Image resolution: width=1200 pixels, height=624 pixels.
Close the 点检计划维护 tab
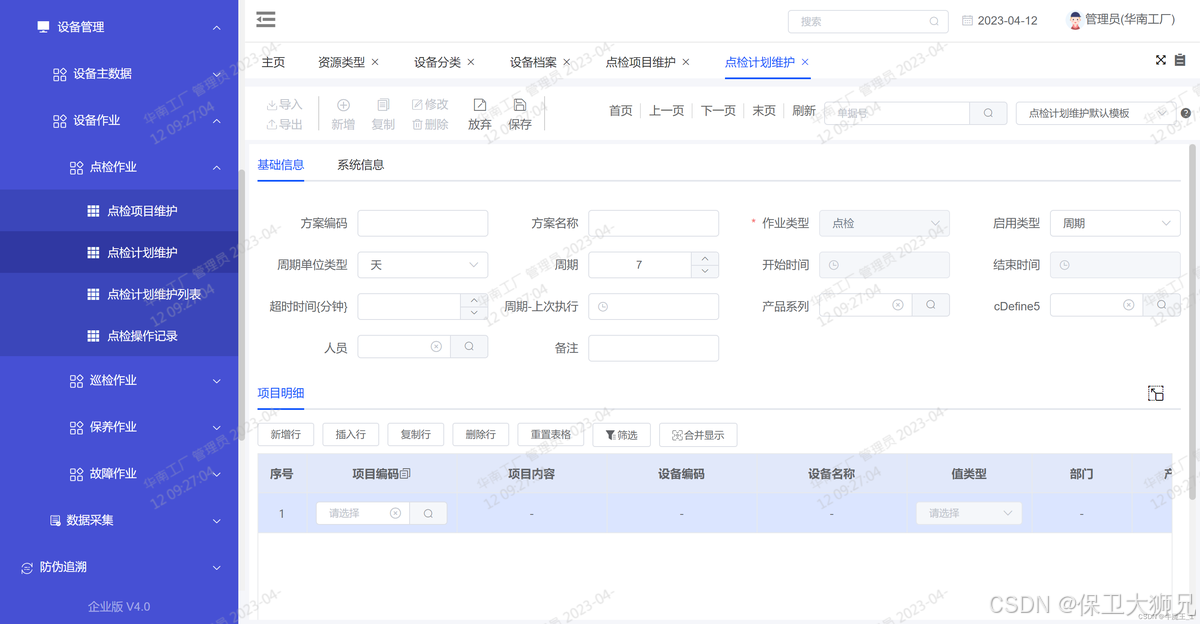(x=805, y=62)
